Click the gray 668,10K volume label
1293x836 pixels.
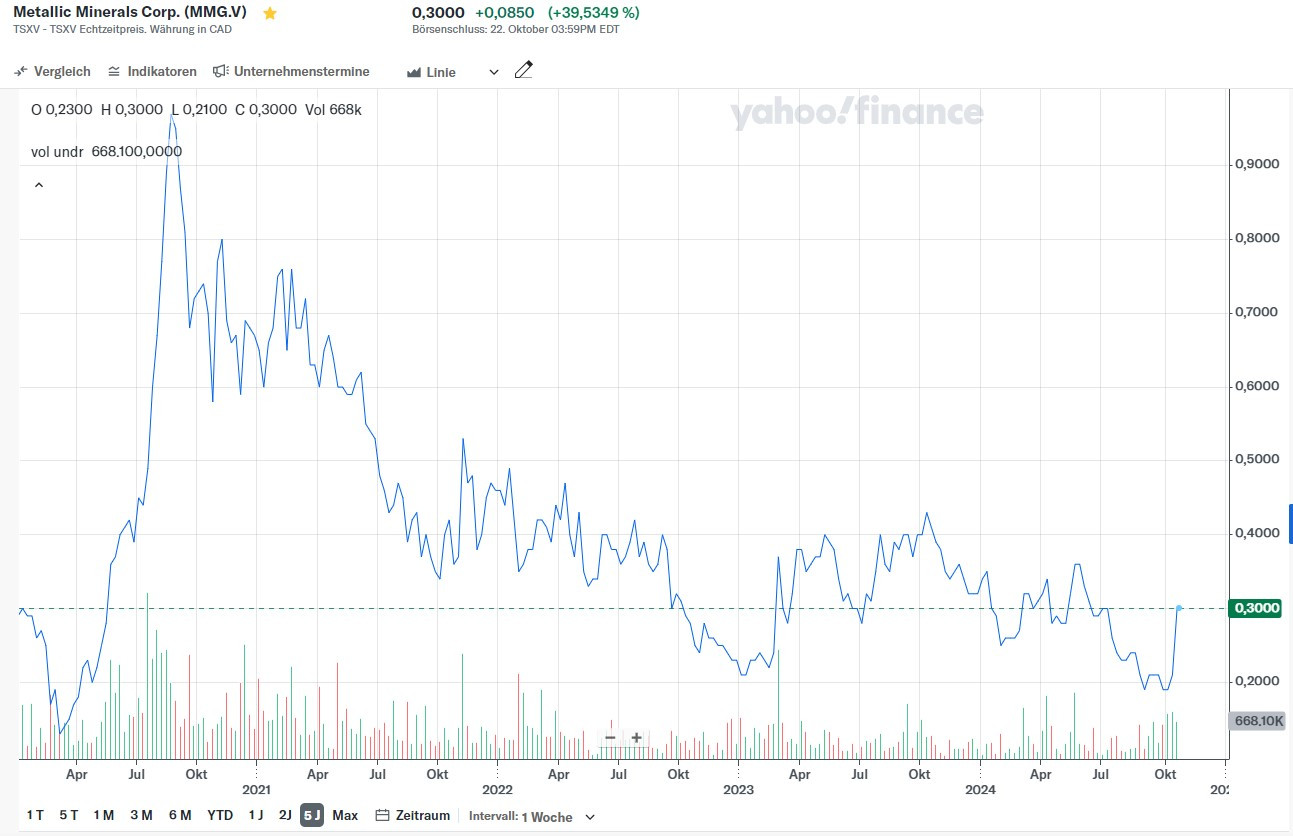[x=1259, y=720]
